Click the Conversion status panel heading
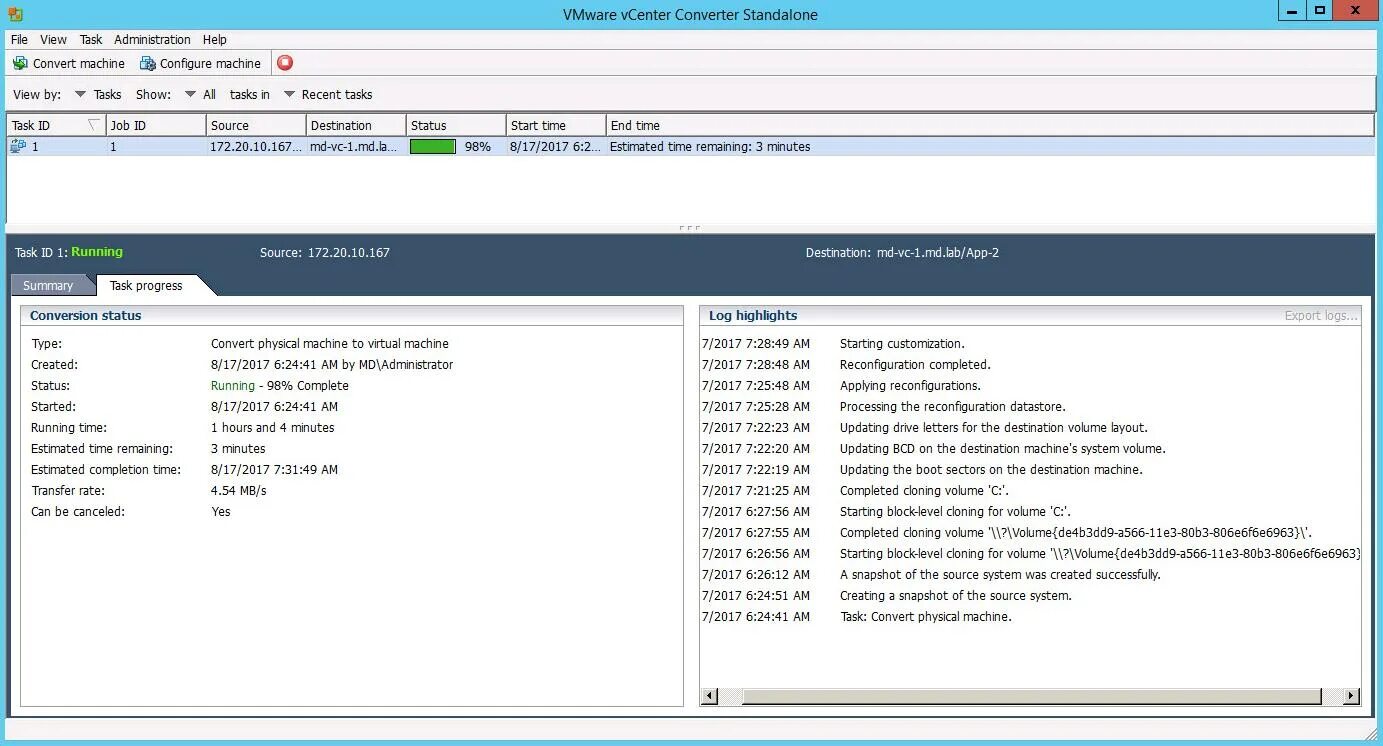 tap(86, 316)
